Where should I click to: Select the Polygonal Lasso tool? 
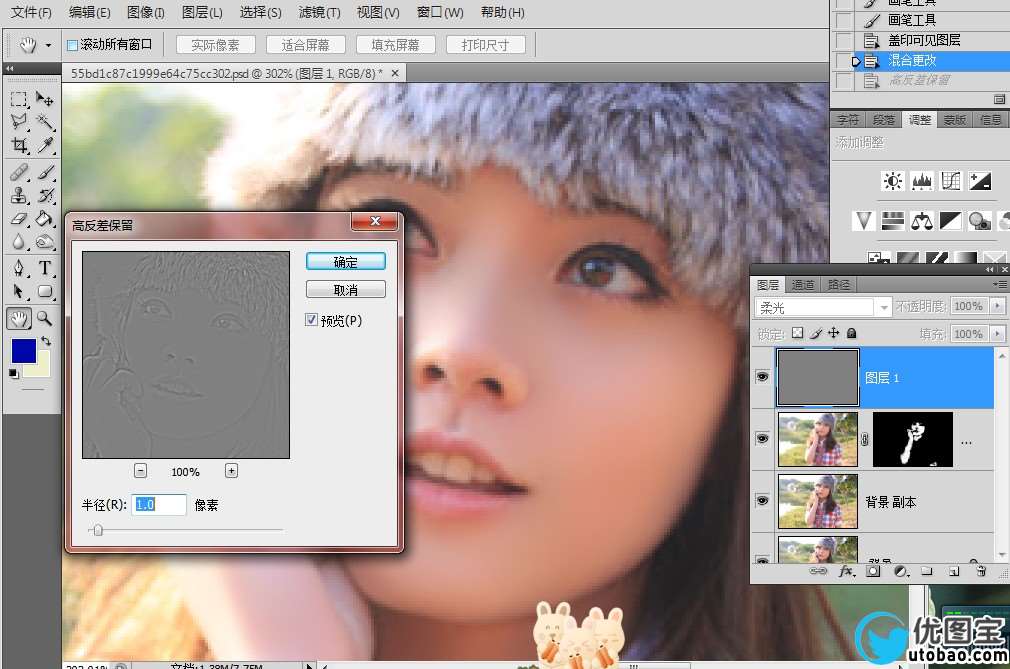pos(19,122)
